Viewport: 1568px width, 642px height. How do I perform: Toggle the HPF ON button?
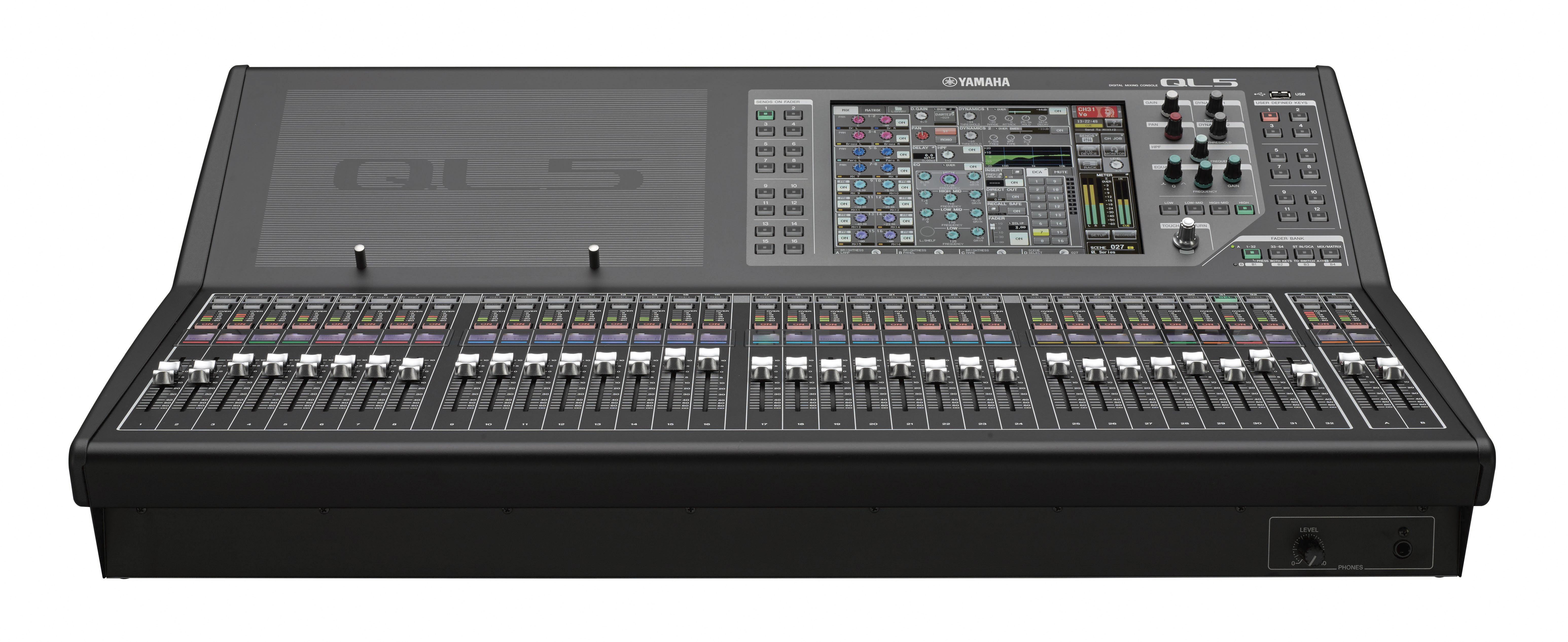coord(972,150)
